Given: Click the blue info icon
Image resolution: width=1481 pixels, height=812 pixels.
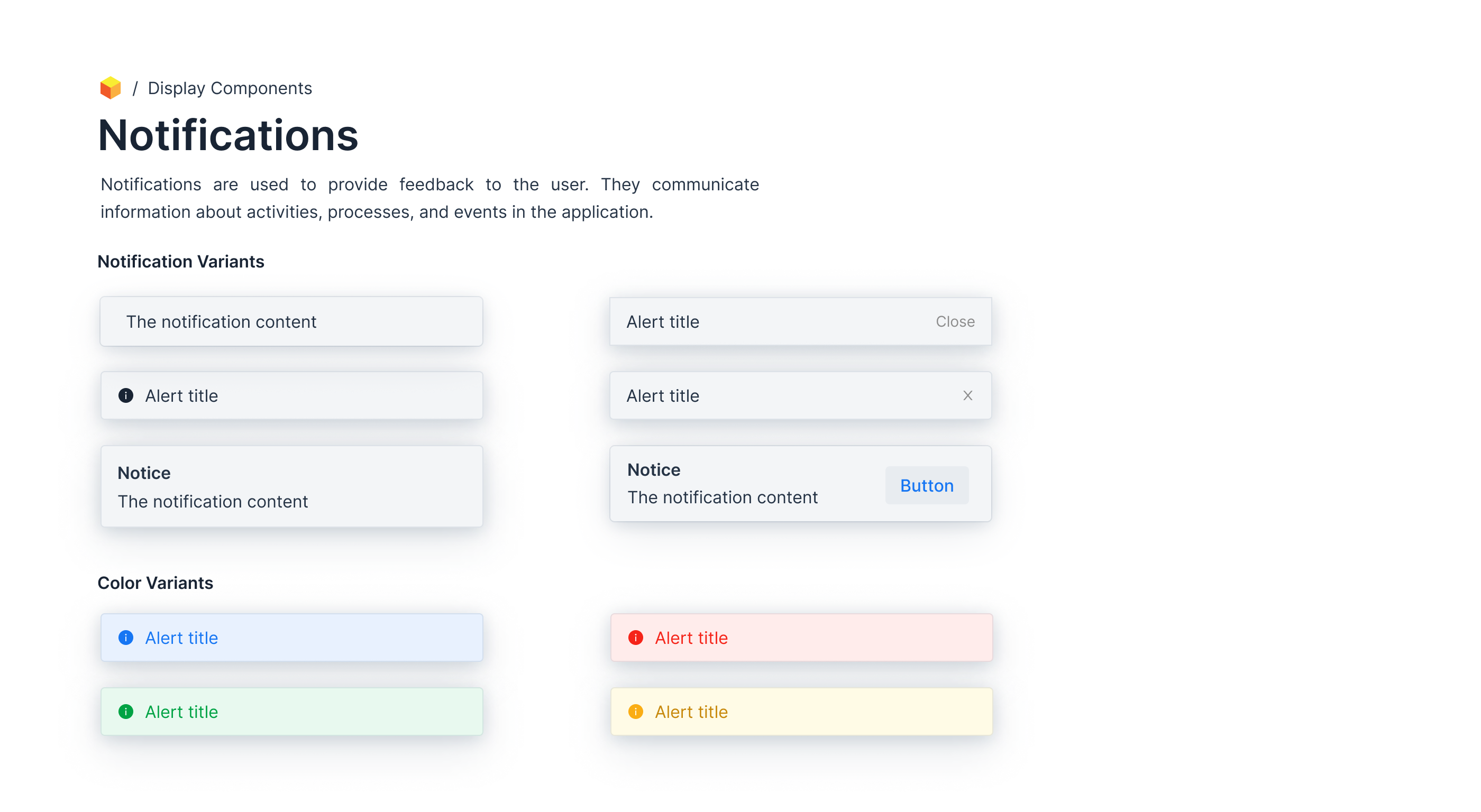Looking at the screenshot, I should click(x=126, y=638).
